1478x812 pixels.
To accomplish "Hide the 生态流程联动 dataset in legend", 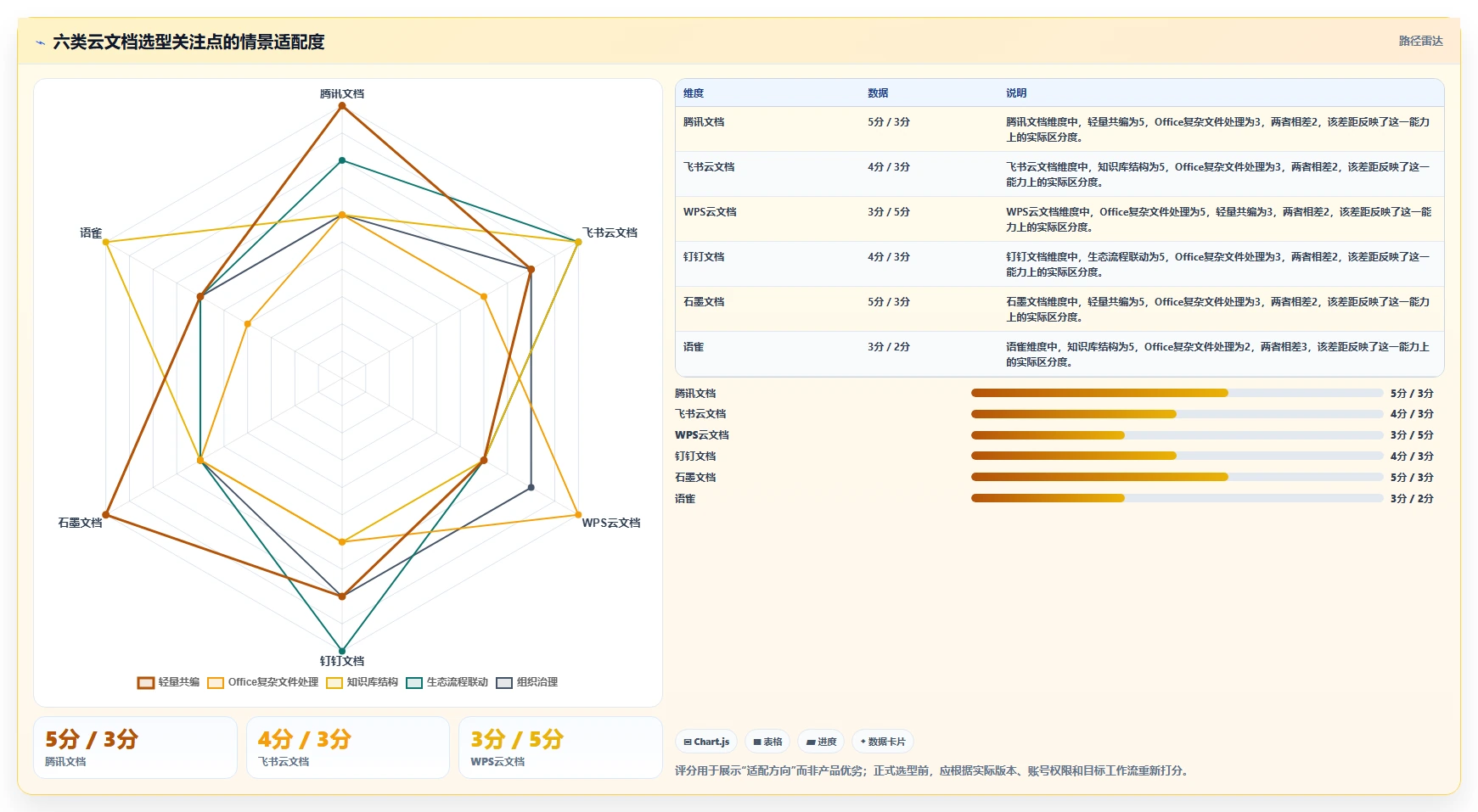I will (414, 682).
